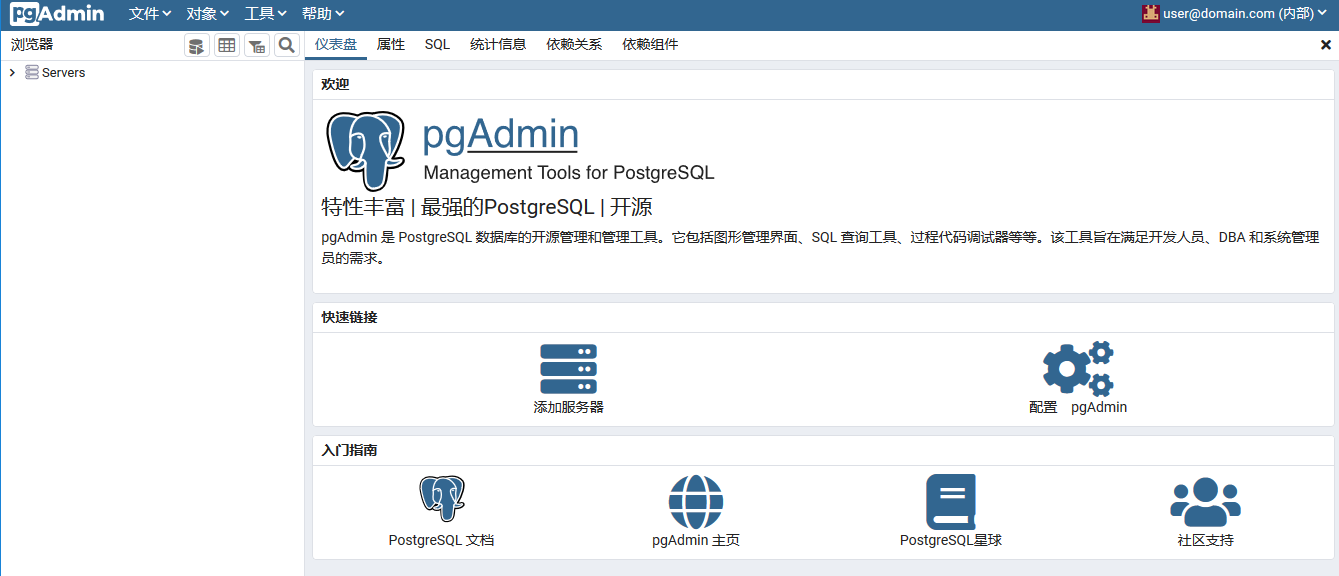Open the Query Tool from the browser toolbar
Image resolution: width=1339 pixels, height=576 pixels.
(x=196, y=44)
